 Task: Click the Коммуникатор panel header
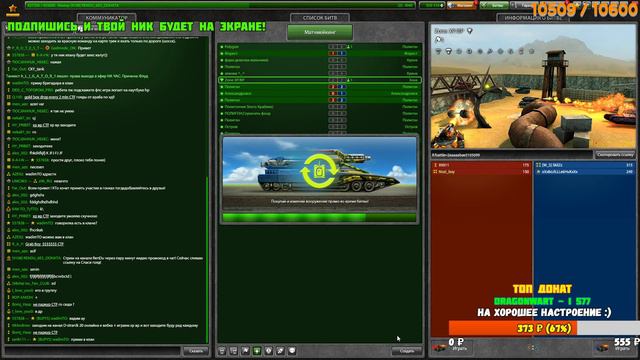107,18
